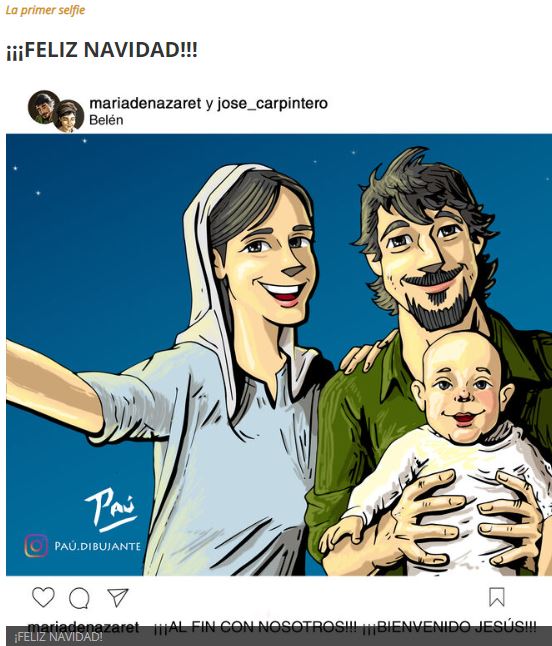
Task: Click the Belén location label
Action: tap(106, 120)
